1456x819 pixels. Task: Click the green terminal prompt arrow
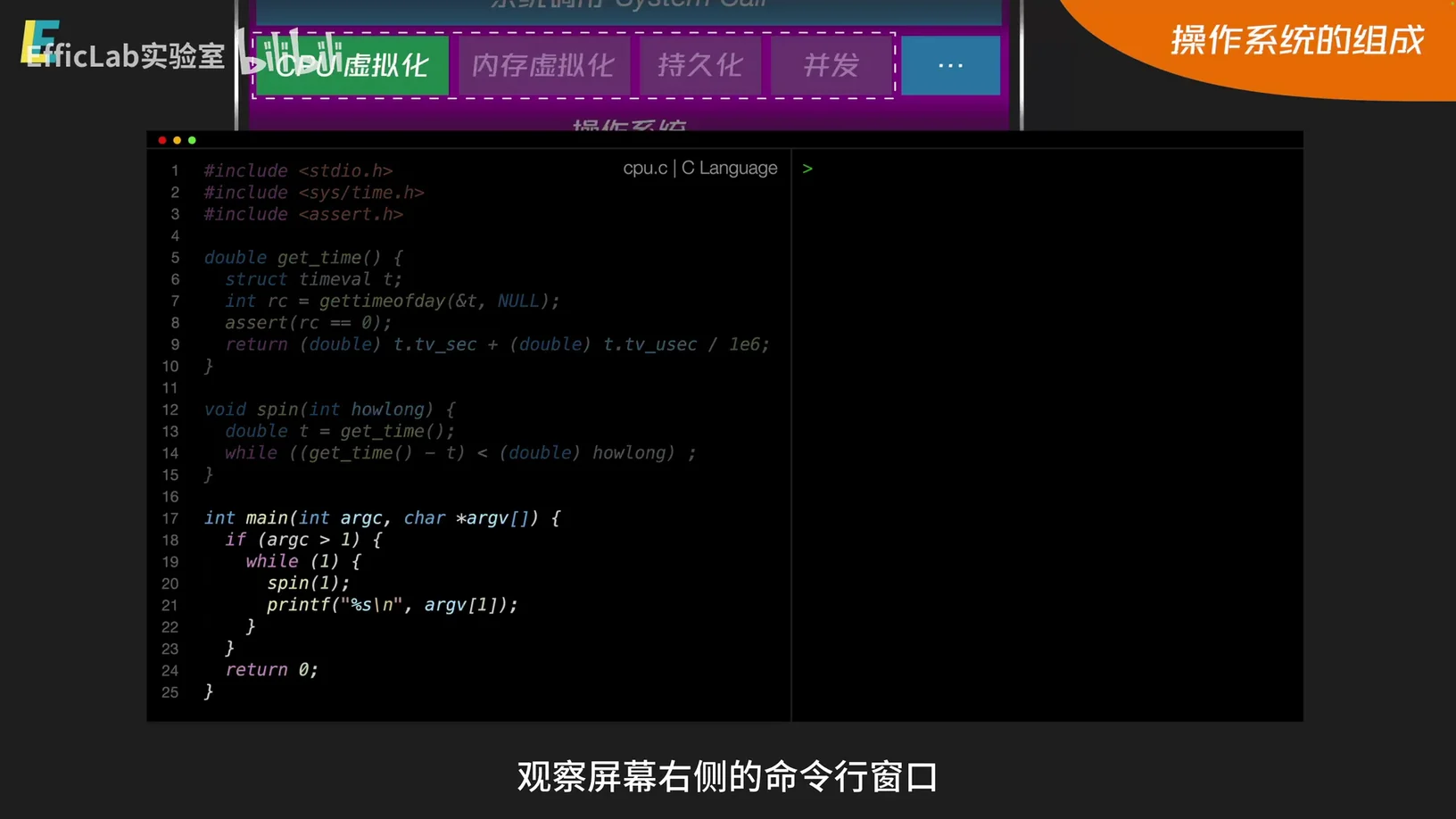[x=807, y=169]
